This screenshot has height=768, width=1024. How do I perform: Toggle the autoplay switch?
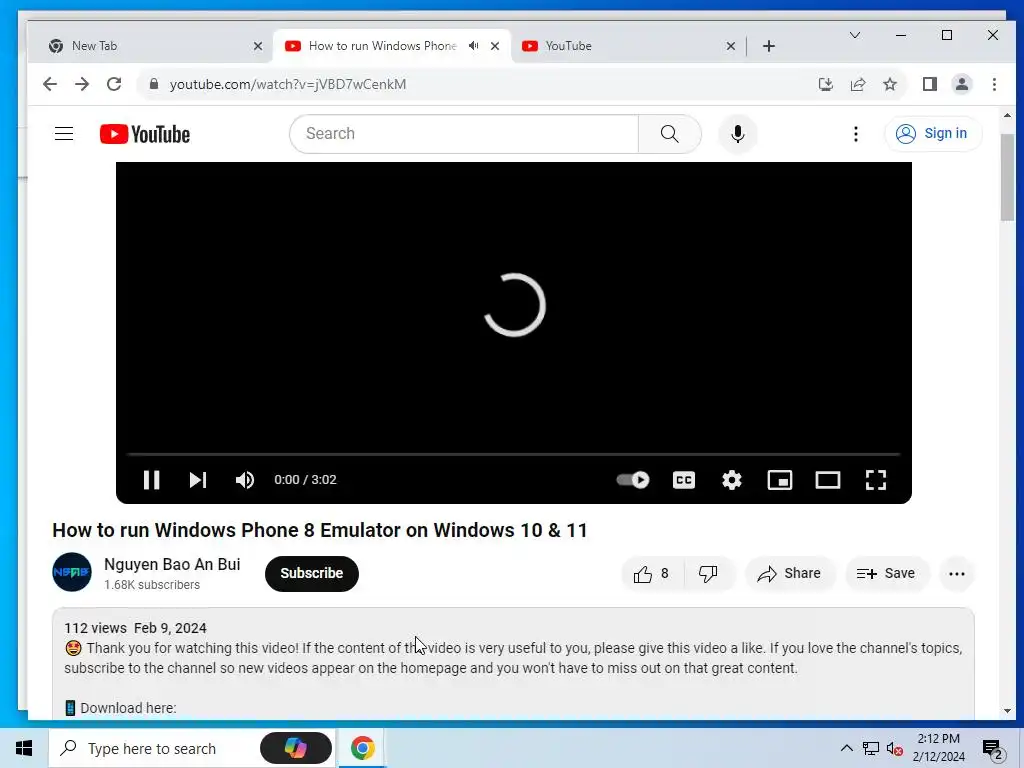click(x=633, y=480)
